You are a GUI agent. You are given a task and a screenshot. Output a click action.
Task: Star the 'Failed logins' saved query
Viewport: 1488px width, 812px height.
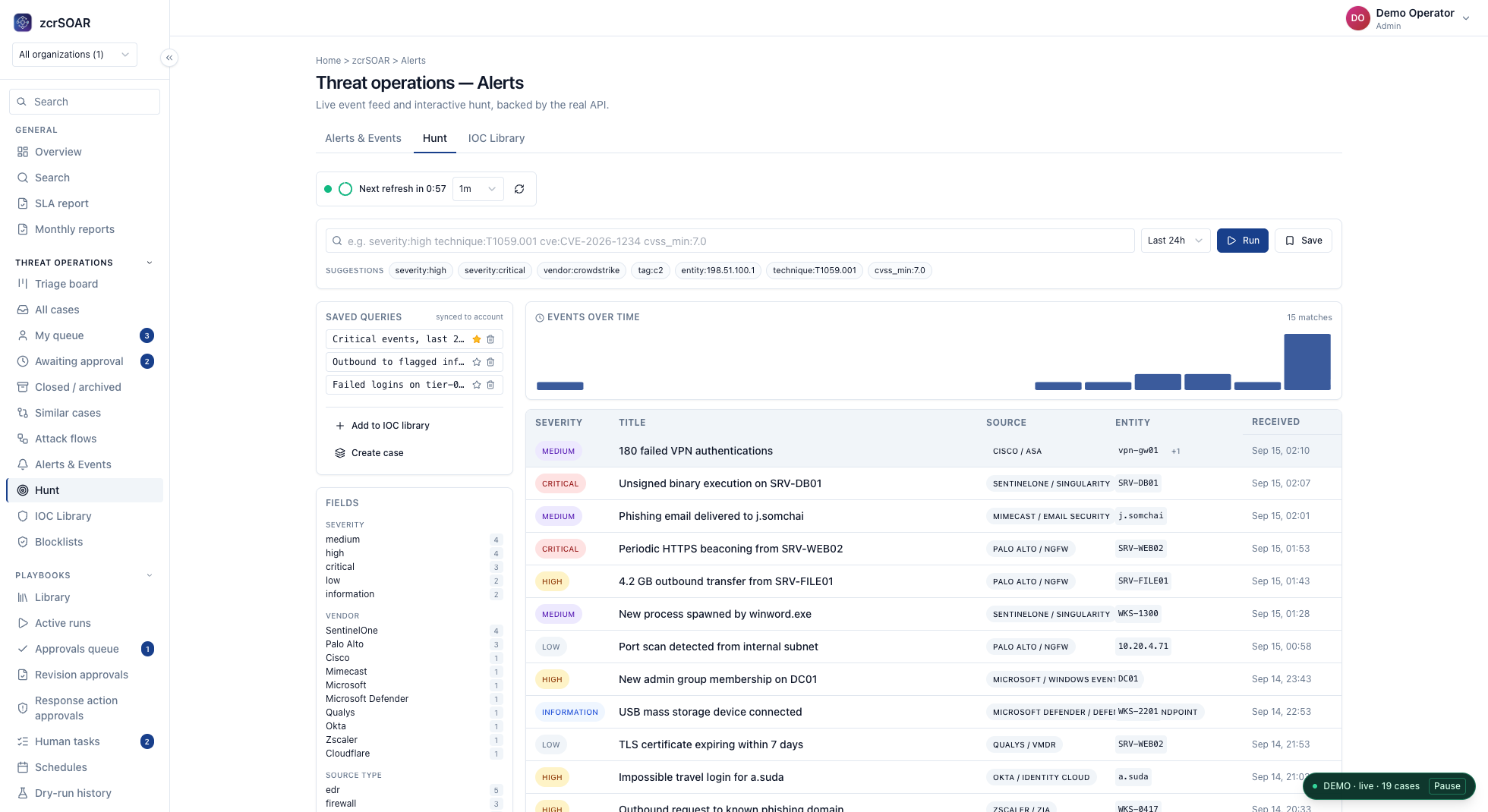point(477,385)
